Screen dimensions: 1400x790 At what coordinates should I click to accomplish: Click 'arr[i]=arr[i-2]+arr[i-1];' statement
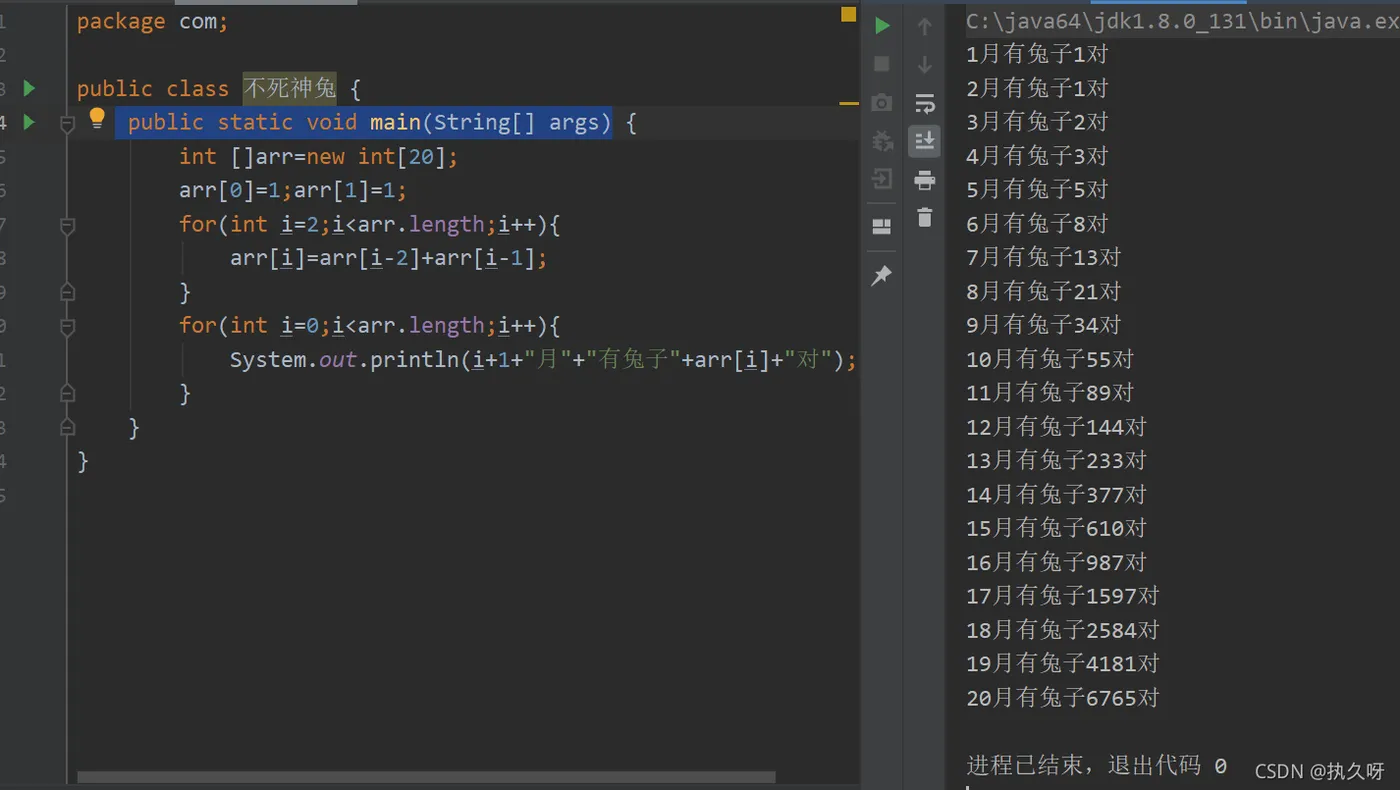[389, 258]
